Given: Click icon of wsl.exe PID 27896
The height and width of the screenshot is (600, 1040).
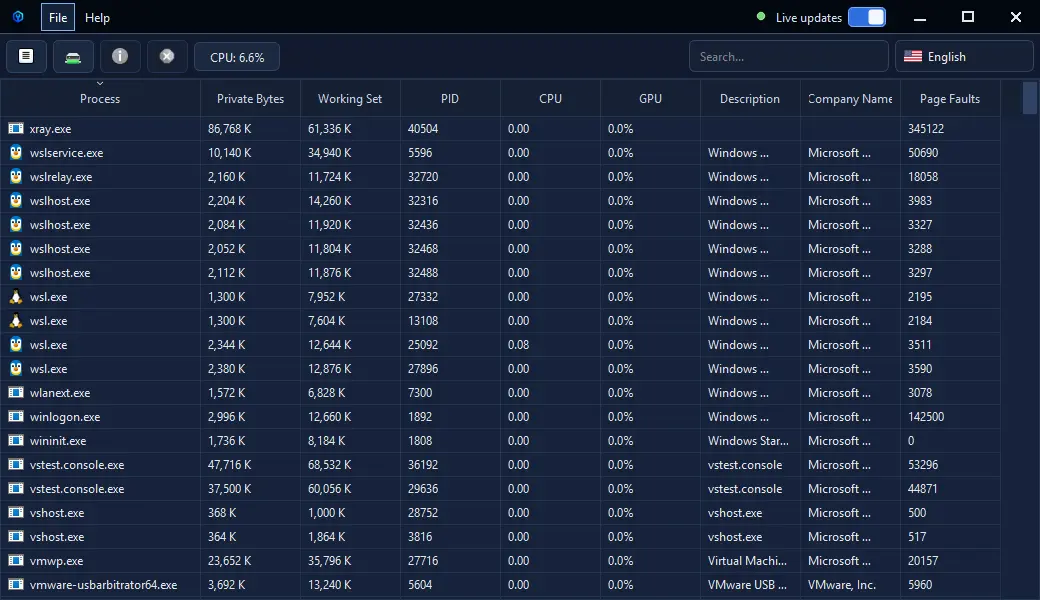Looking at the screenshot, I should pos(16,369).
